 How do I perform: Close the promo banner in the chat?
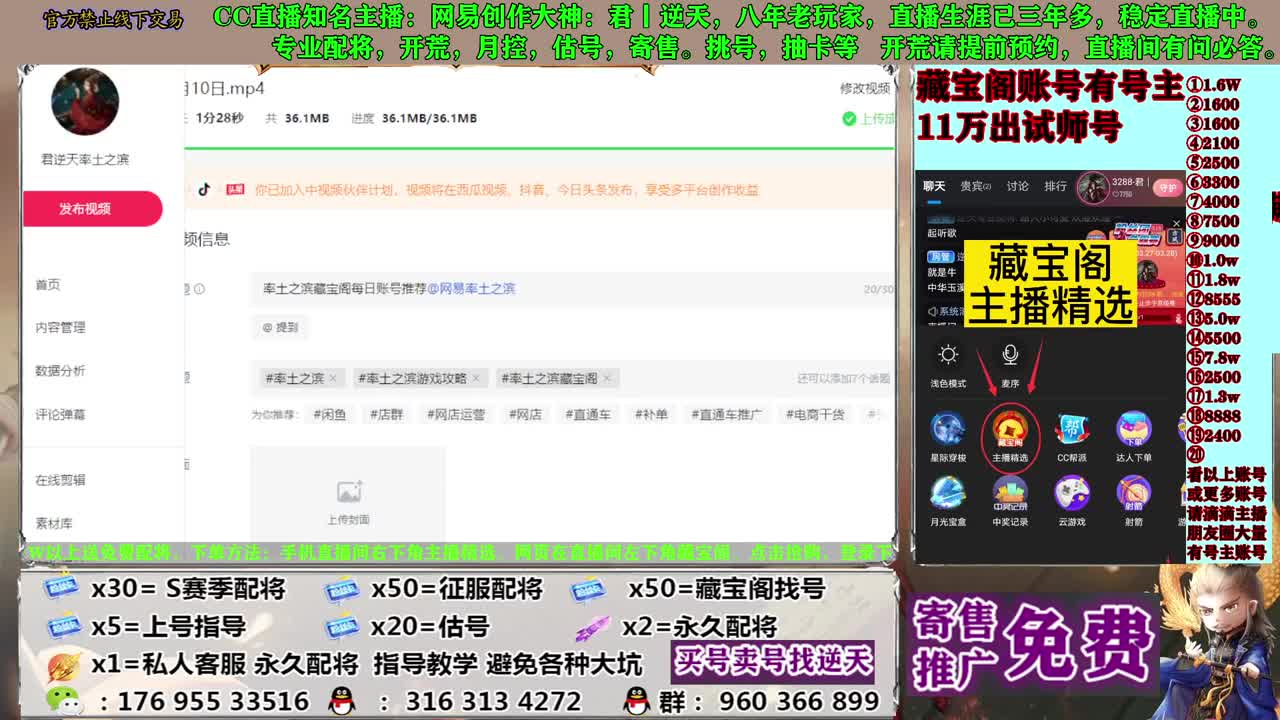pos(1177,224)
